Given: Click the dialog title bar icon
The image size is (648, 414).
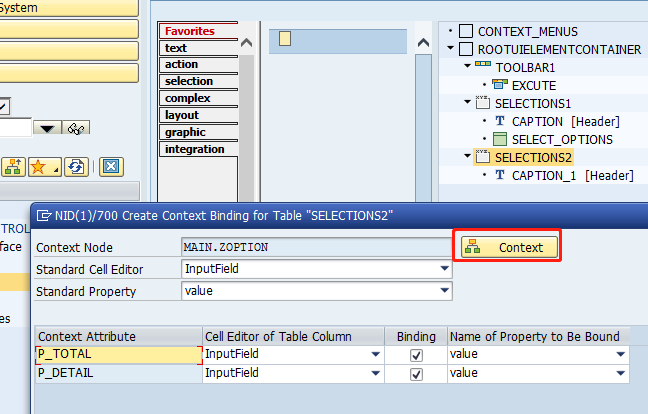Looking at the screenshot, I should [44, 215].
